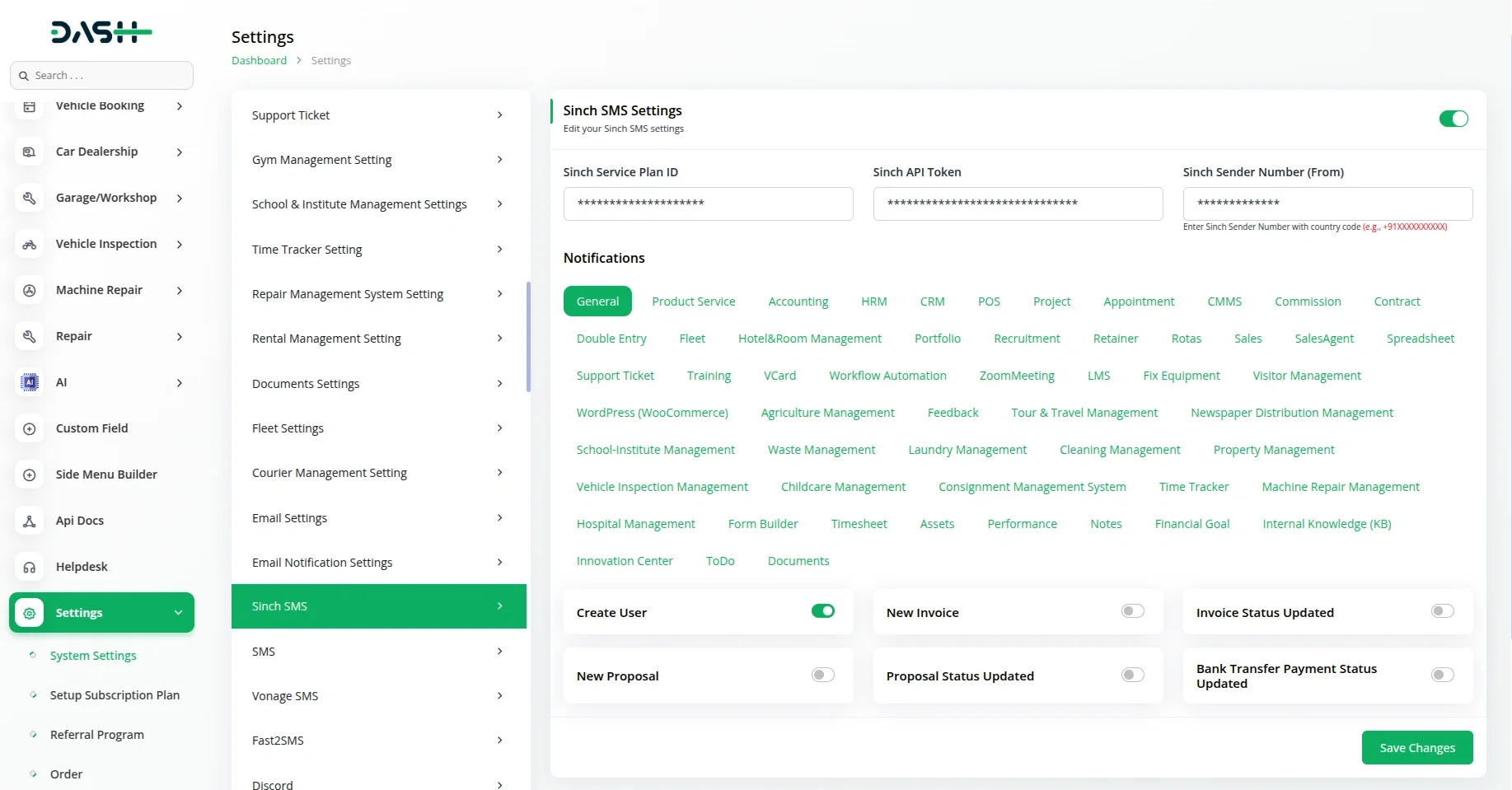Viewport: 1512px width, 790px height.
Task: Follow the Dashboard breadcrumb link
Action: click(259, 60)
